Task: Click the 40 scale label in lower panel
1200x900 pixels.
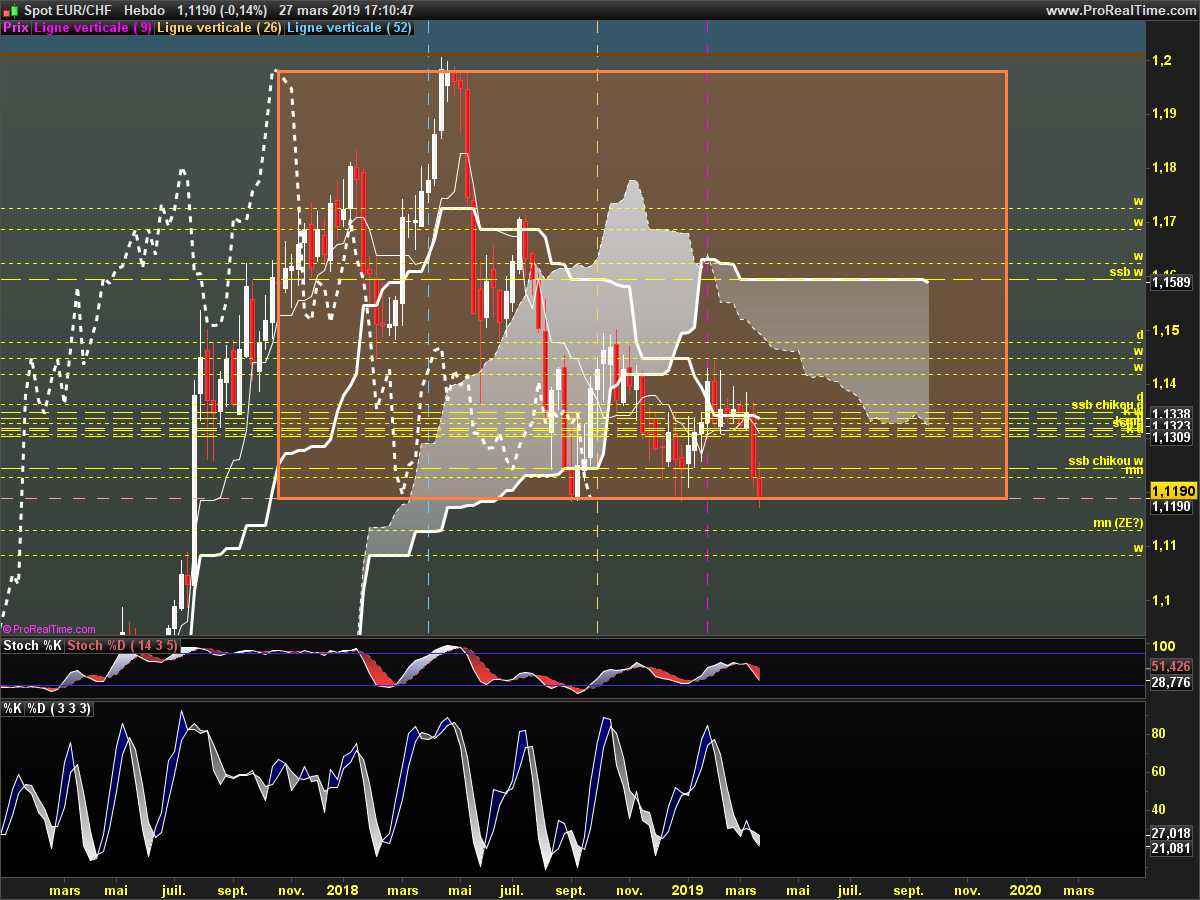Action: [x=1158, y=809]
